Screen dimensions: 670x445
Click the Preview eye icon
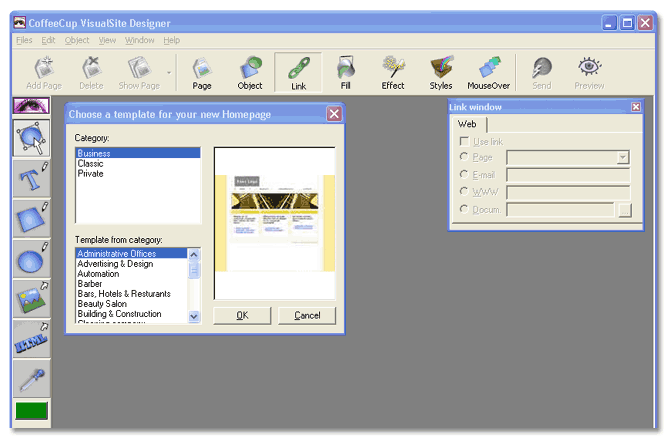coord(589,73)
